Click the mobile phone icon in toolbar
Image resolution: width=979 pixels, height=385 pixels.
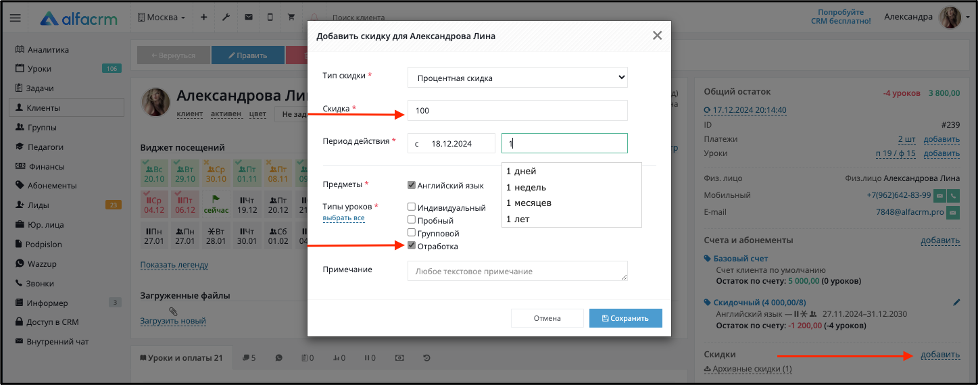270,17
